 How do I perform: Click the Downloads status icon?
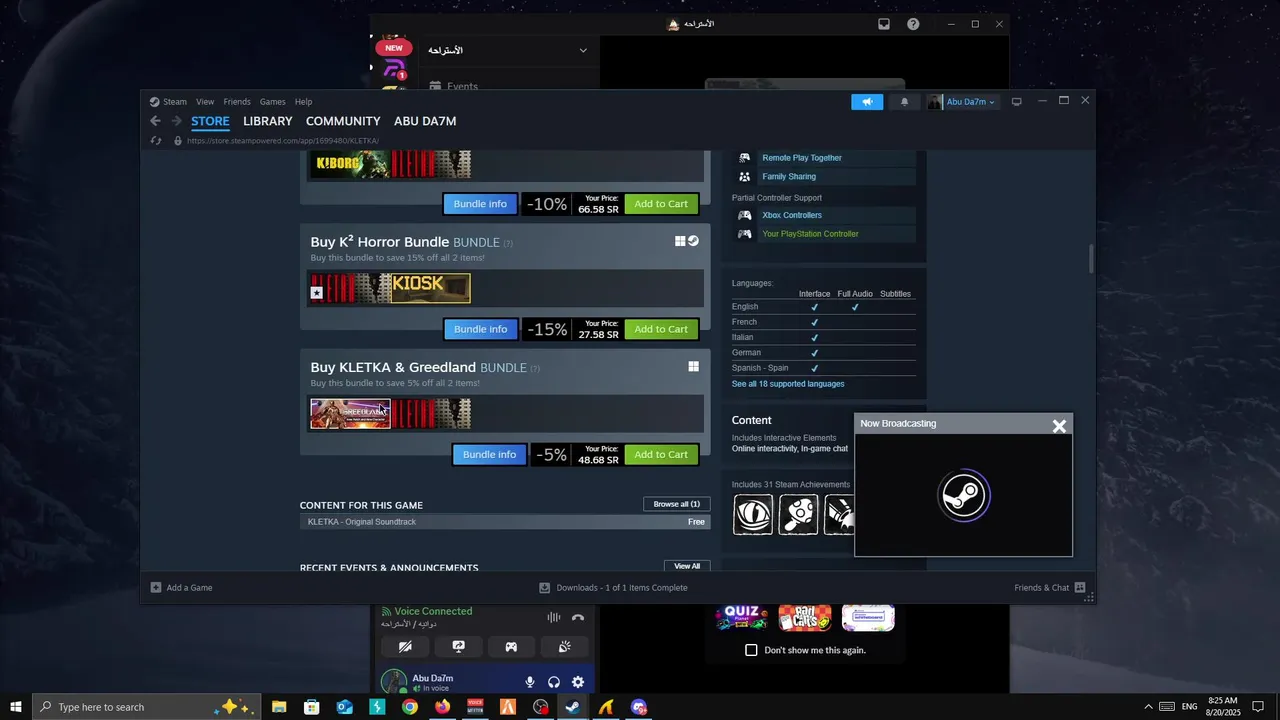pyautogui.click(x=545, y=588)
